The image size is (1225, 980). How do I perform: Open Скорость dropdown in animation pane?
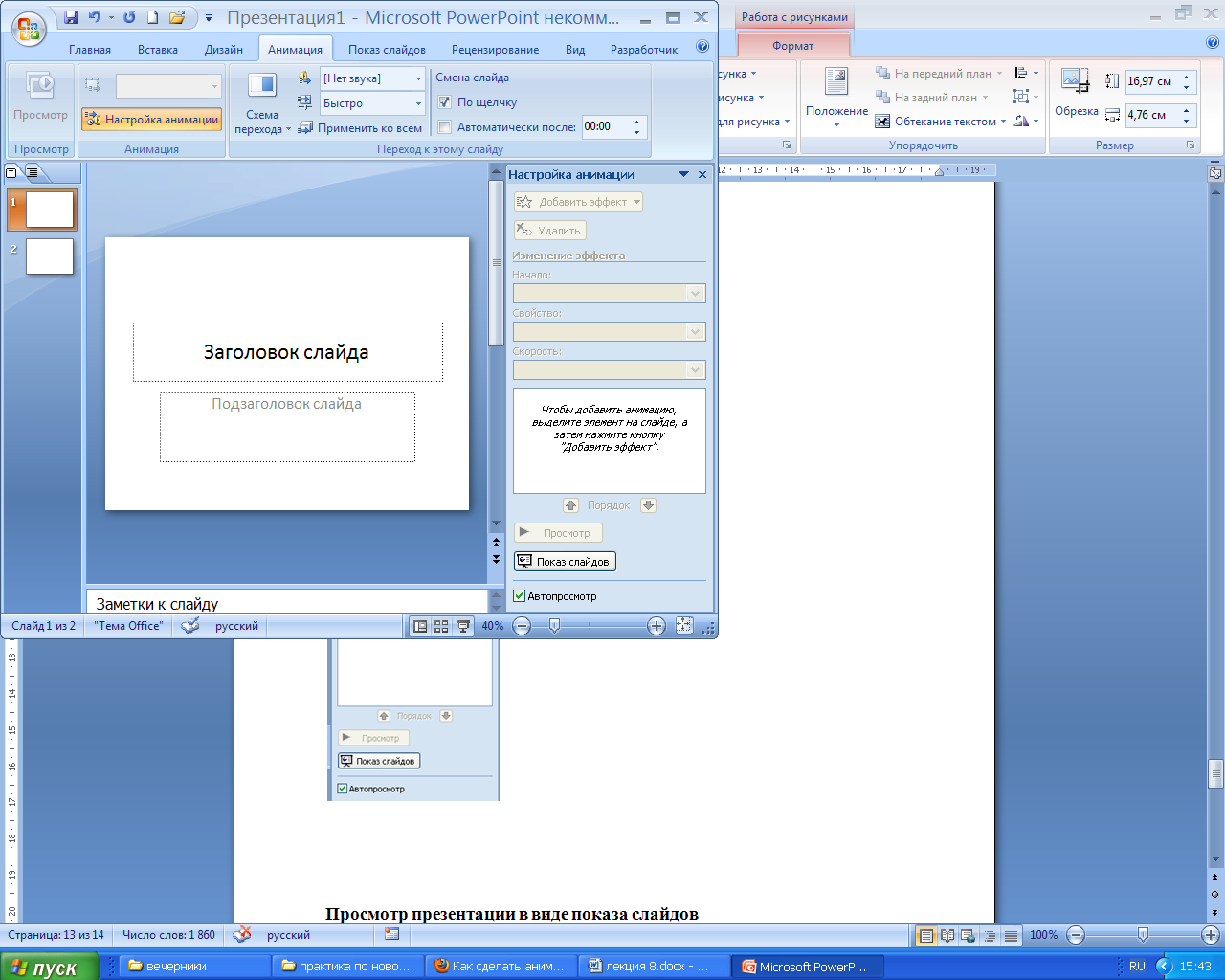[696, 370]
